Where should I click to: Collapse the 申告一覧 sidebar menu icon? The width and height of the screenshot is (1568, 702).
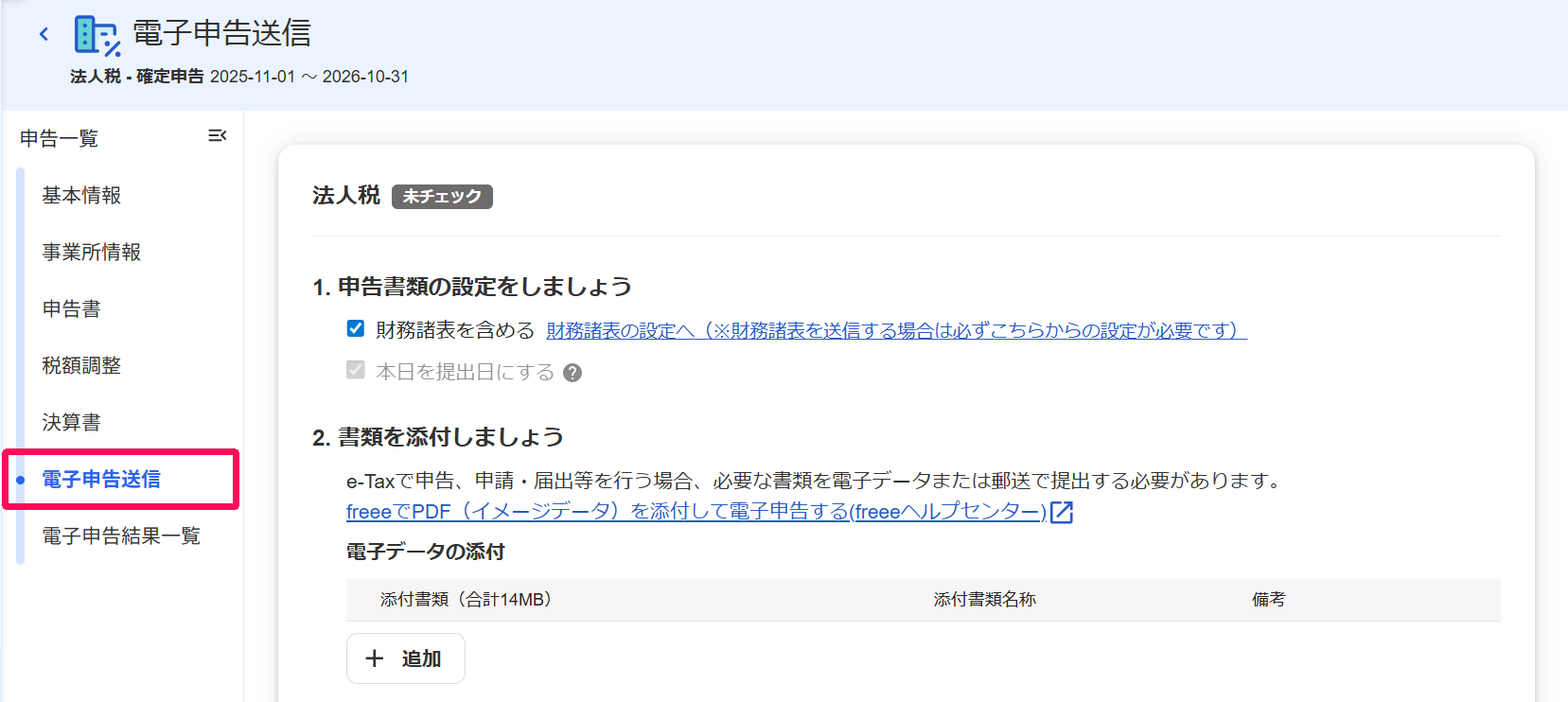coord(218,136)
